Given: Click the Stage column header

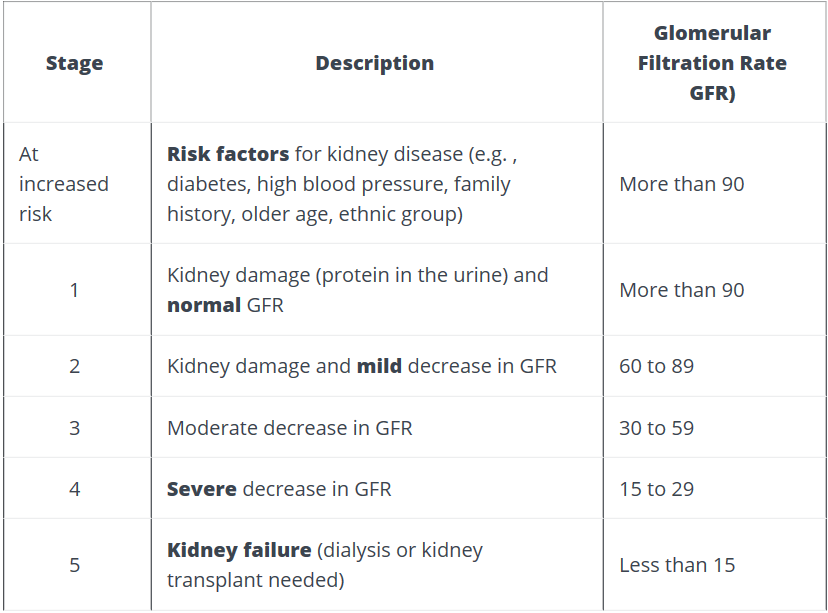Looking at the screenshot, I should (x=74, y=63).
